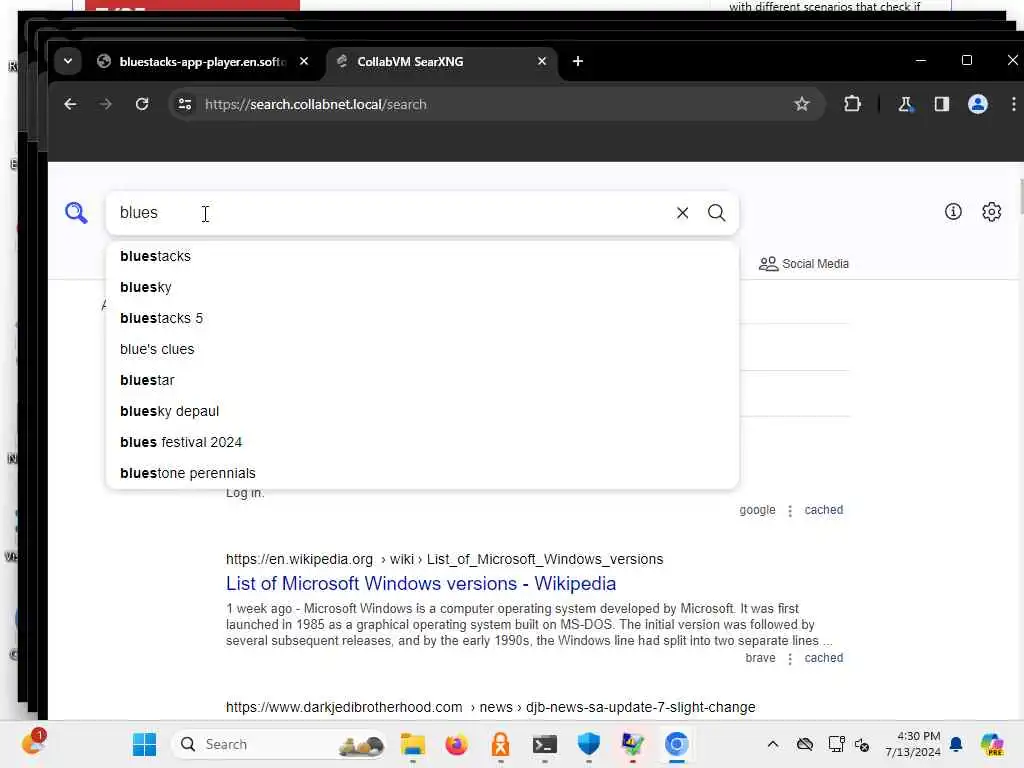Launch Firefox from the taskbar

point(456,744)
